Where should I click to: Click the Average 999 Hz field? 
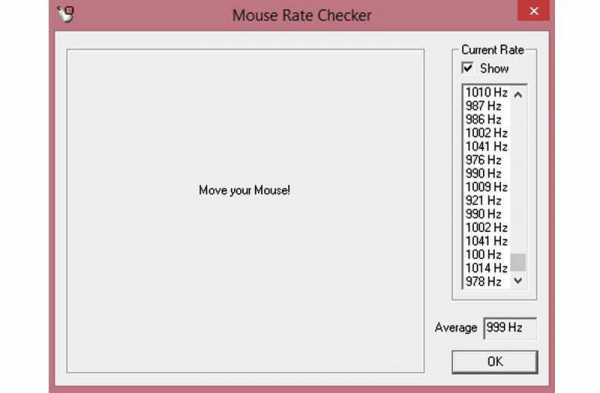point(510,328)
